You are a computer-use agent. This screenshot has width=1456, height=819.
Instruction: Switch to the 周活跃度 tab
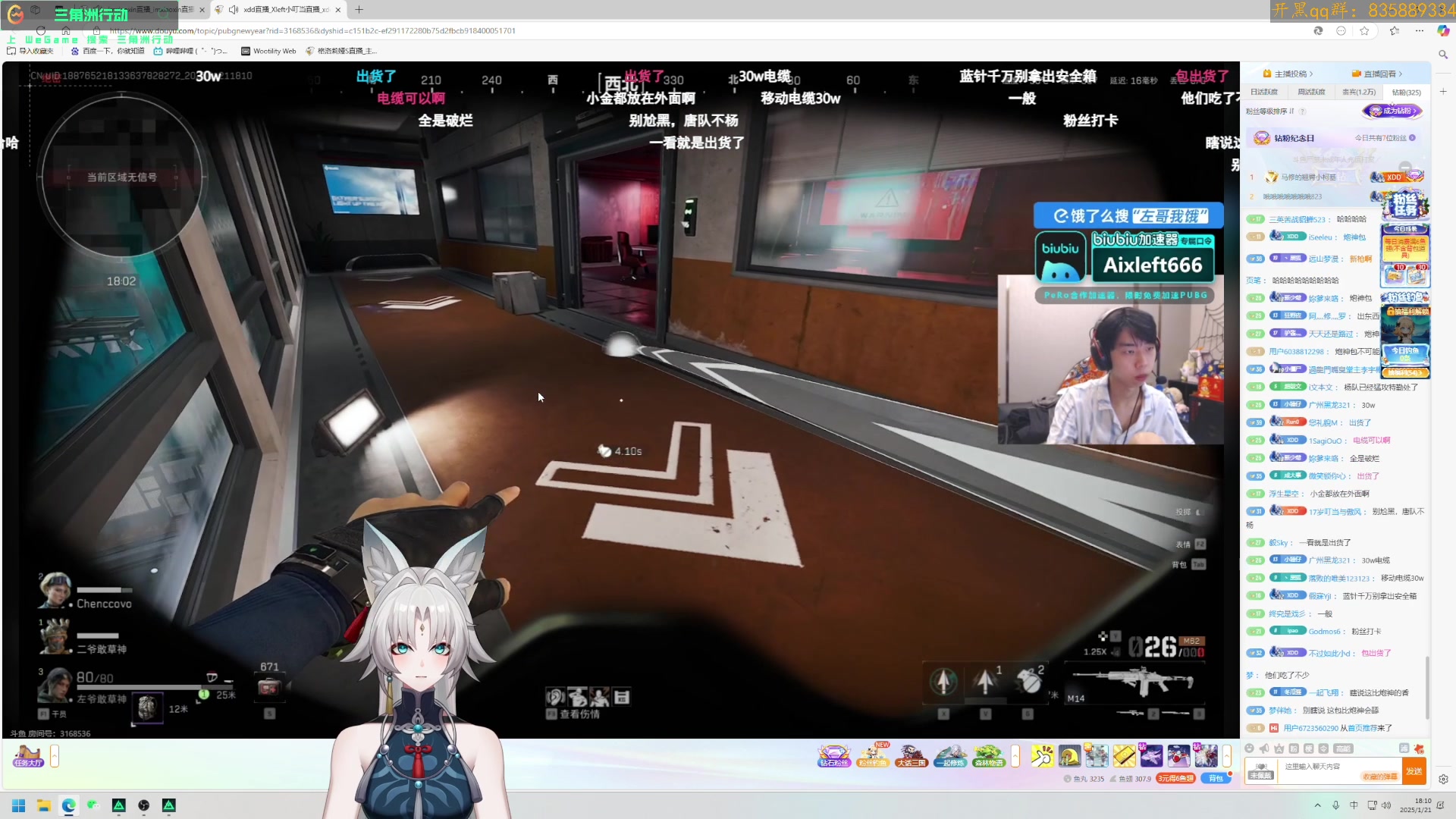[x=1311, y=92]
